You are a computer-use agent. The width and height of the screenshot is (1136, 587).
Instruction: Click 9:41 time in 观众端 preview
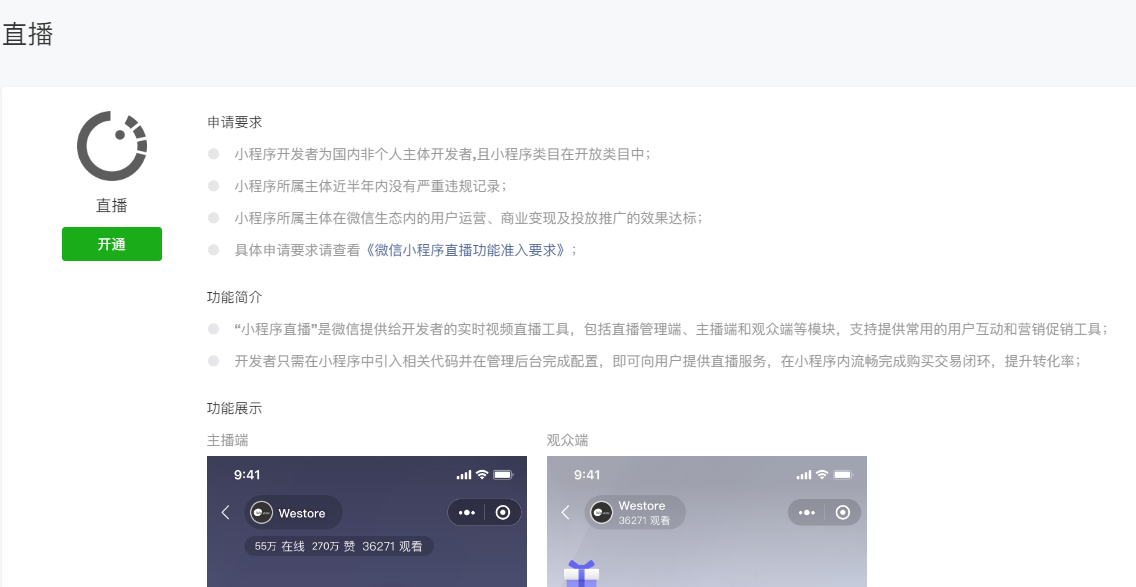[x=587, y=475]
